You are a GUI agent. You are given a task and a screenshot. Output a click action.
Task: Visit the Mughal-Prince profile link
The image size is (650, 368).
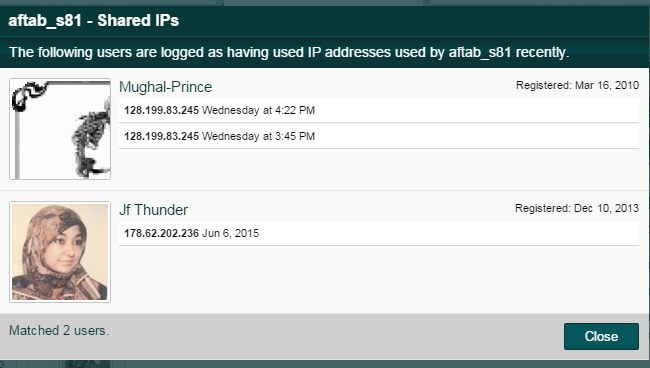(165, 87)
